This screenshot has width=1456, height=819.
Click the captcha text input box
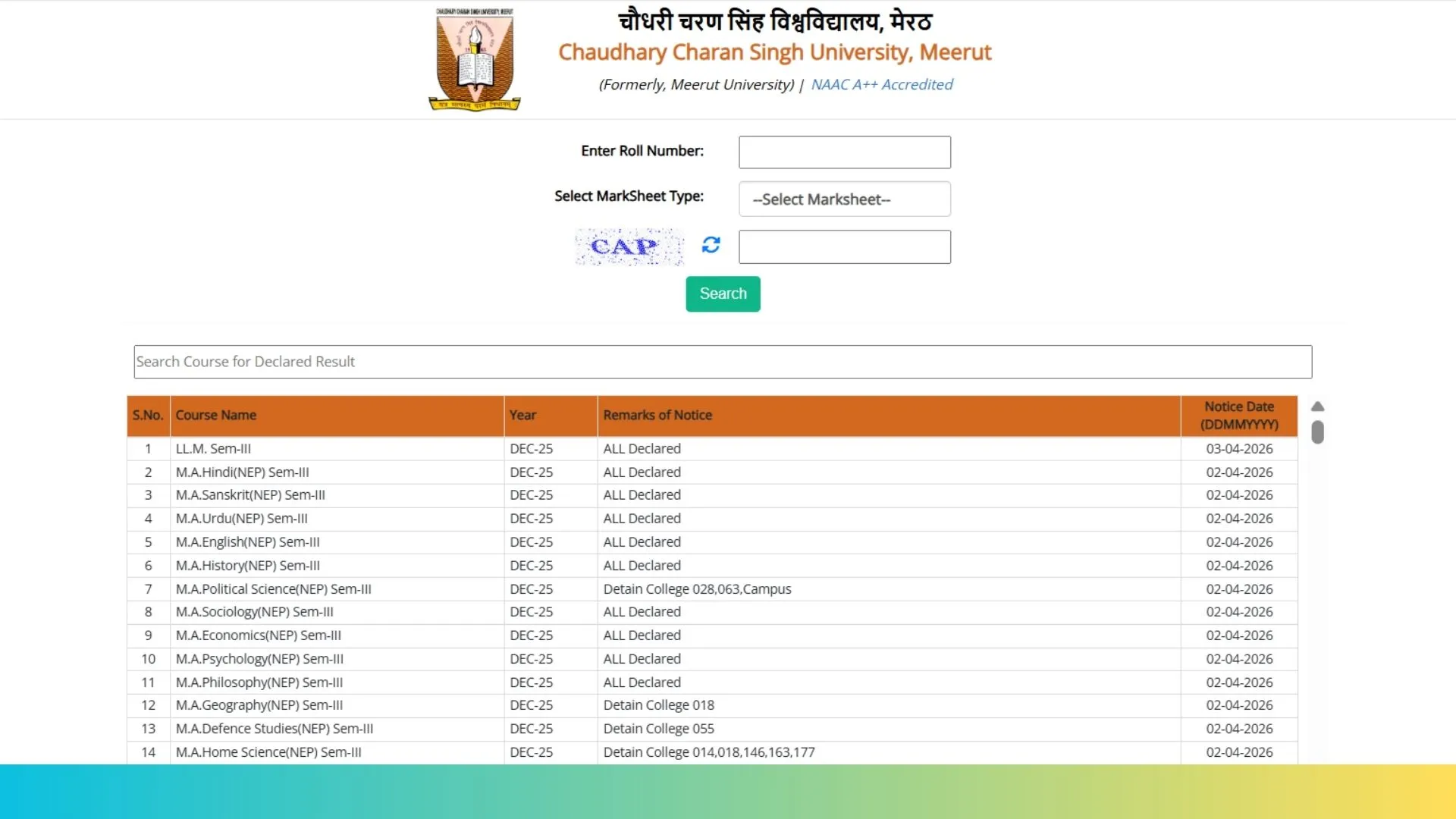[x=844, y=247]
